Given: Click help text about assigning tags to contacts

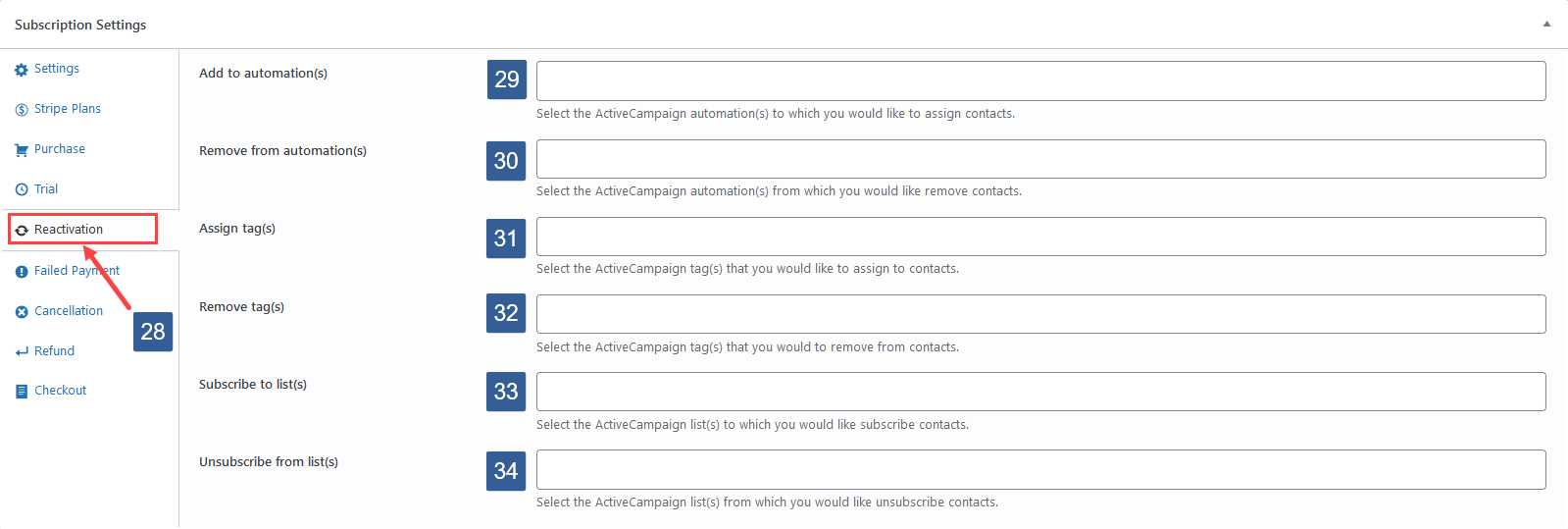Looking at the screenshot, I should [x=747, y=269].
